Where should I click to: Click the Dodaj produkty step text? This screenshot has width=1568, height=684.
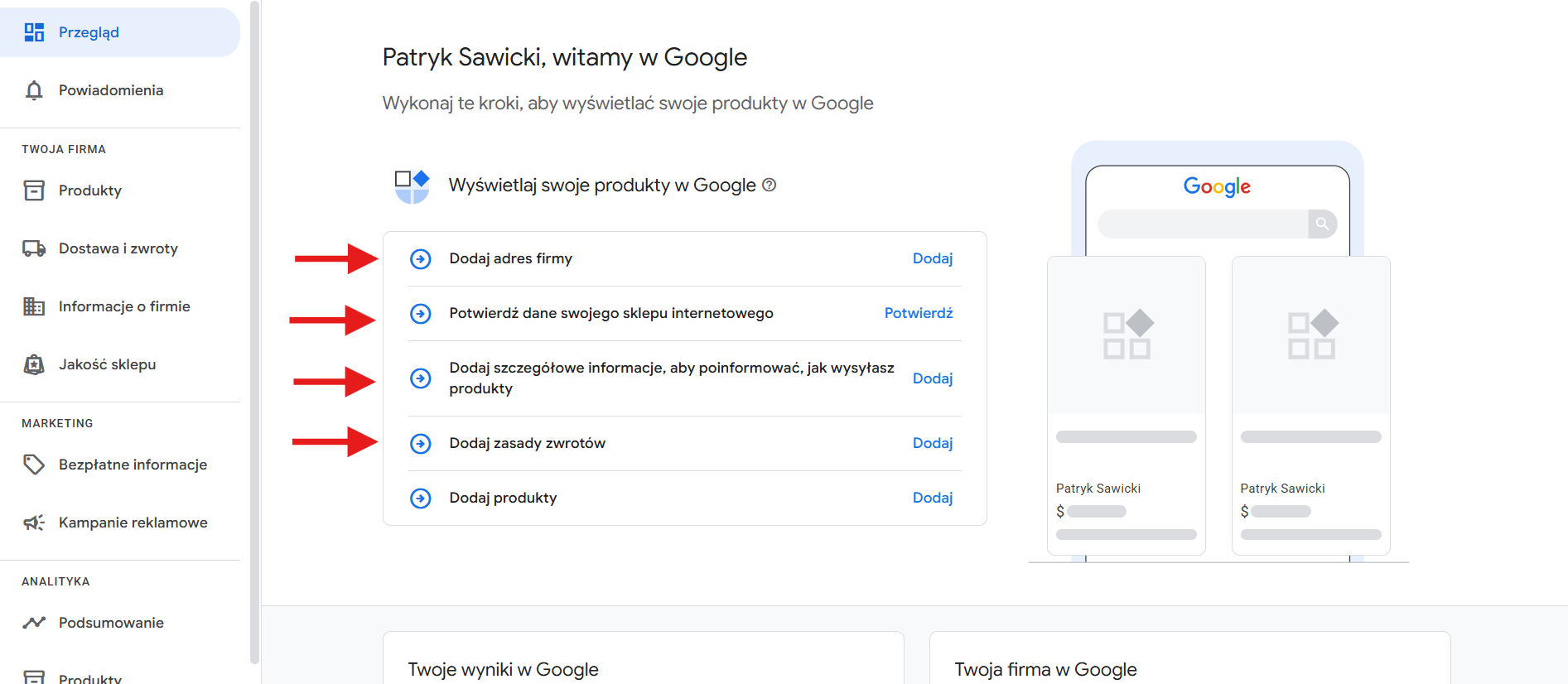[x=503, y=498]
